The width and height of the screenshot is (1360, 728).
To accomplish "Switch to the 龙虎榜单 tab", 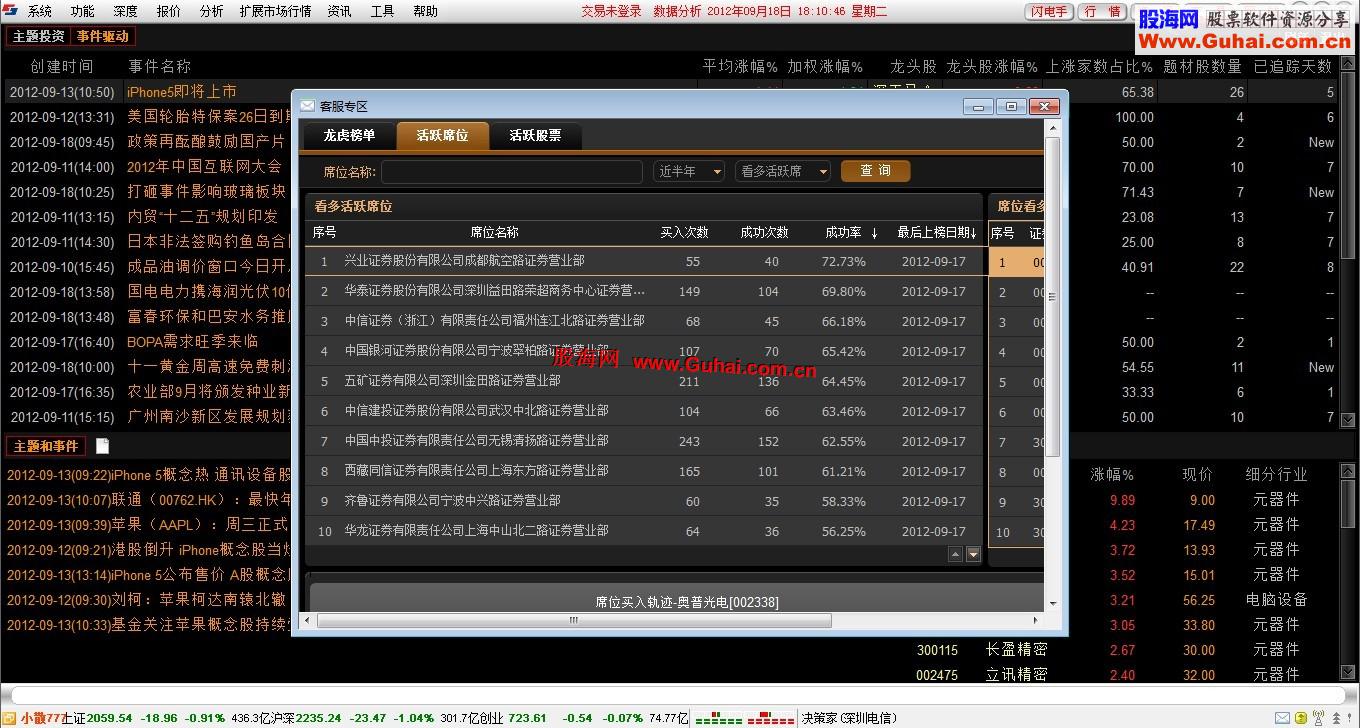I will [349, 135].
